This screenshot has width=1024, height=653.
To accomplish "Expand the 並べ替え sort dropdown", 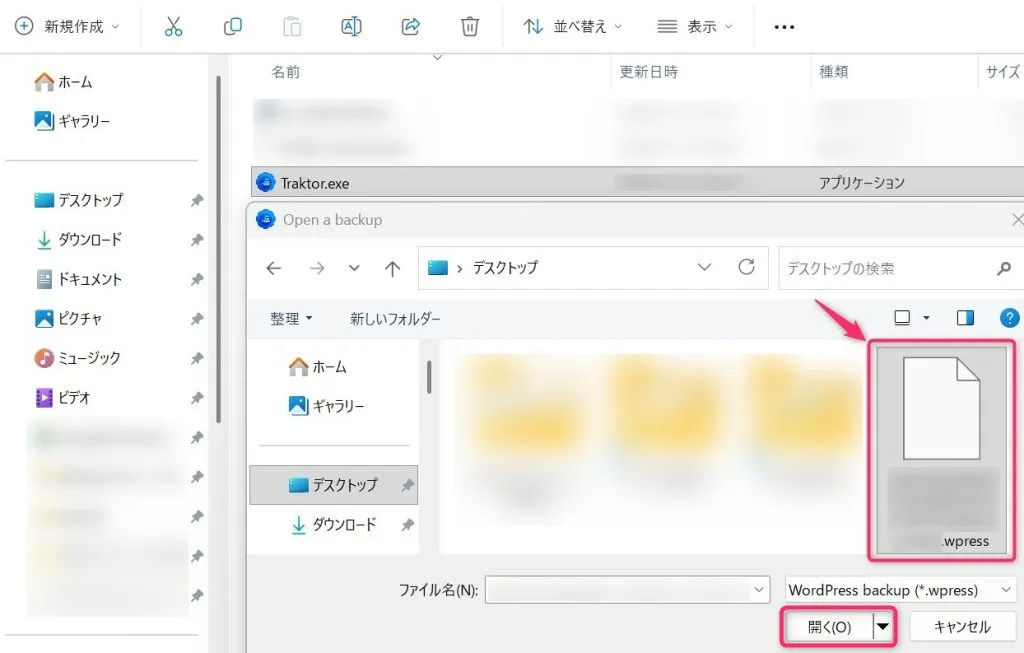I will 573,27.
